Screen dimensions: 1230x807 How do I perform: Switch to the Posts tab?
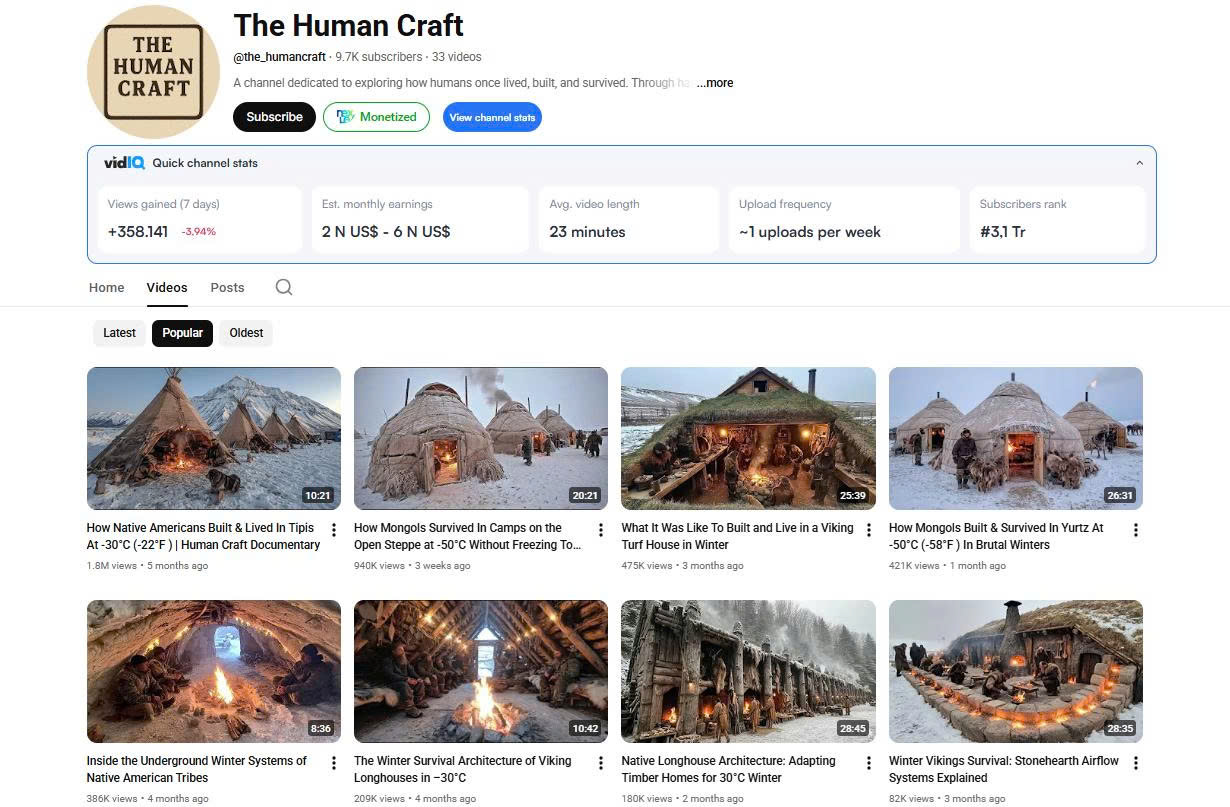[x=227, y=287]
